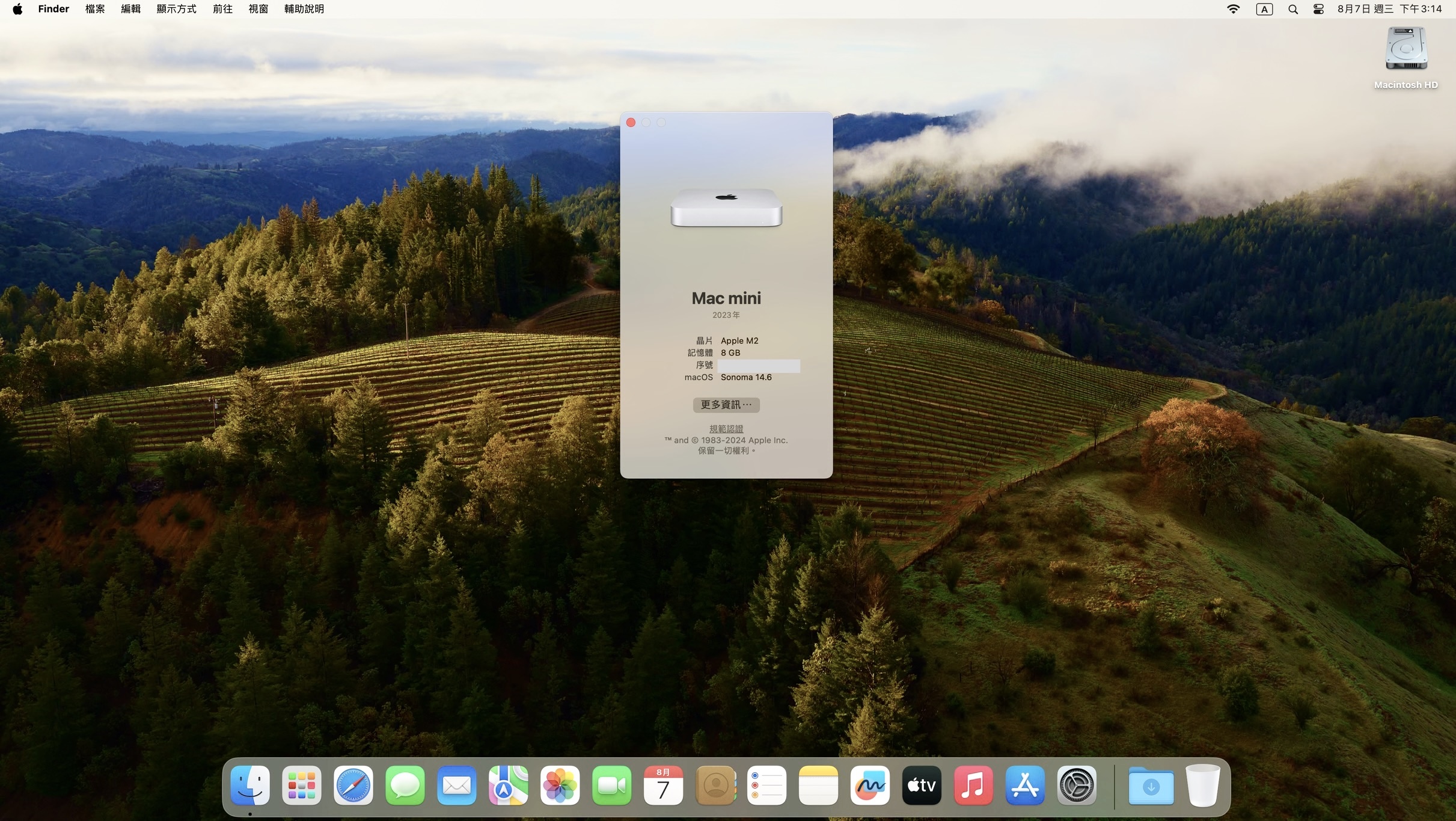Open Control Center in menu bar

[1318, 9]
